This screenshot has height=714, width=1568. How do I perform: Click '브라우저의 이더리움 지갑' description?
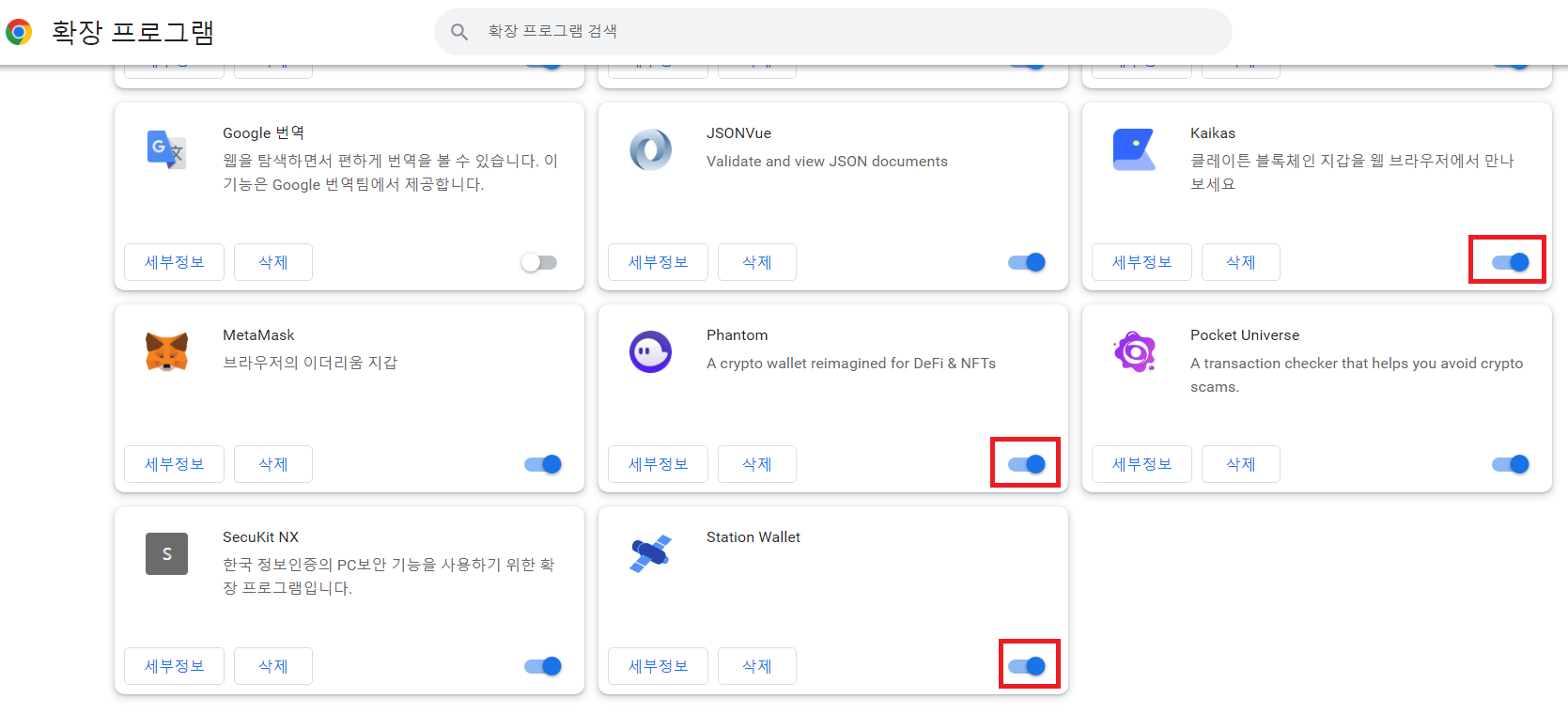(310, 363)
